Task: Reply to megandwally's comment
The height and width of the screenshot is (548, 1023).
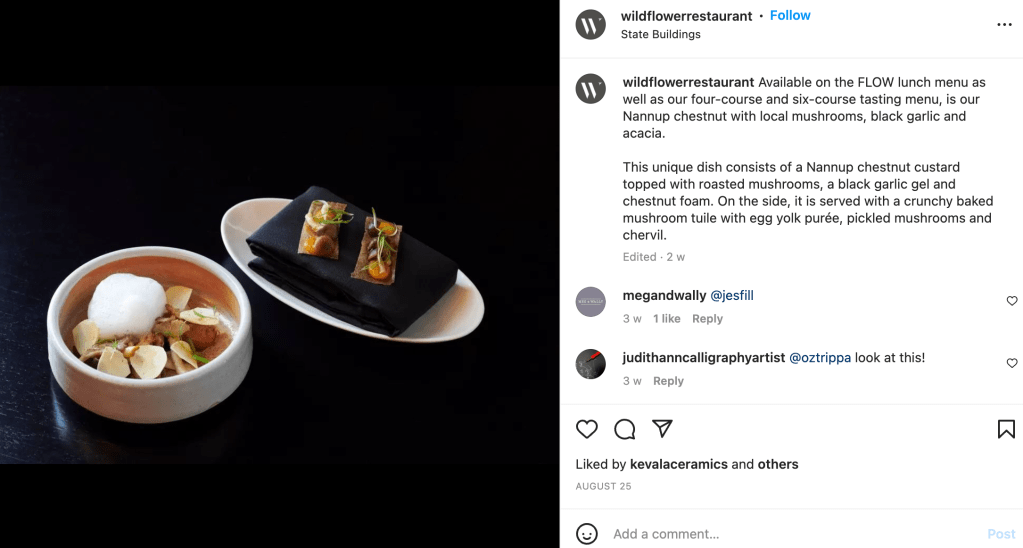Action: (x=707, y=319)
